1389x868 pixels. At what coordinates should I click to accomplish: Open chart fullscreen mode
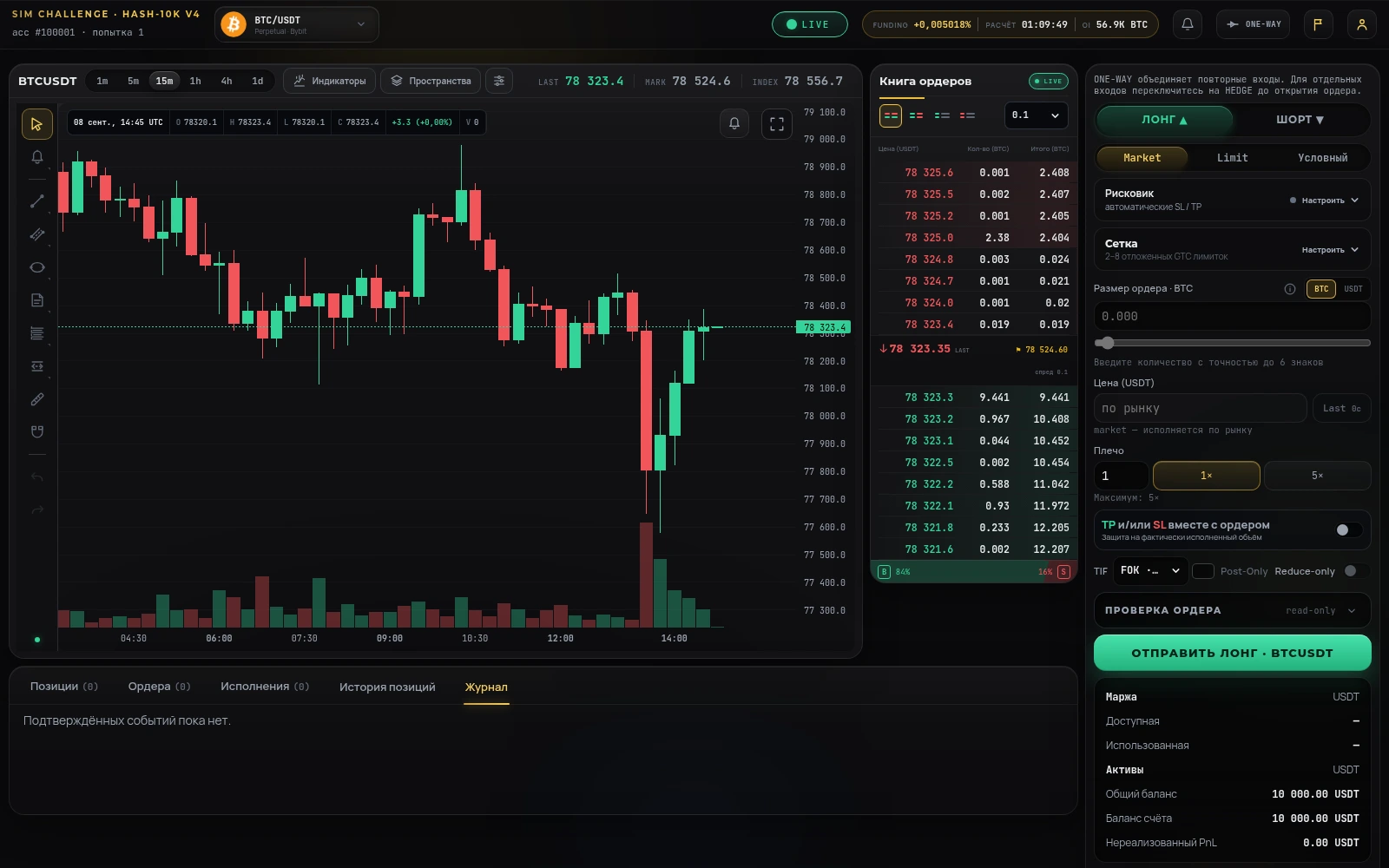coord(777,124)
